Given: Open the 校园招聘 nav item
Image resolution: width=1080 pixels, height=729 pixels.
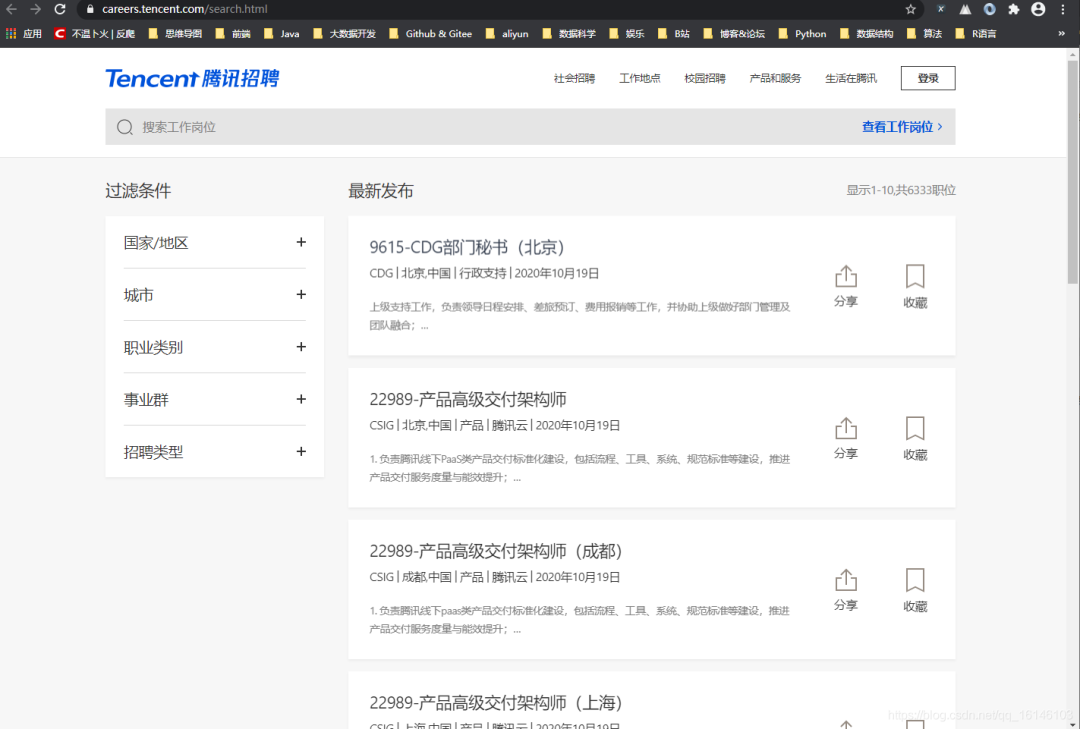Looking at the screenshot, I should (705, 79).
